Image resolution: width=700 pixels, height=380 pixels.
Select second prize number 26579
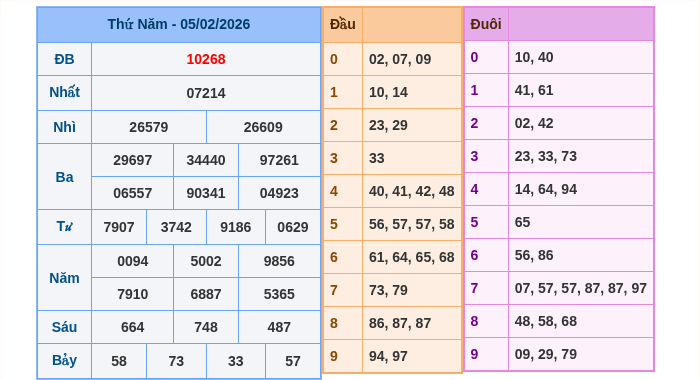pos(149,127)
